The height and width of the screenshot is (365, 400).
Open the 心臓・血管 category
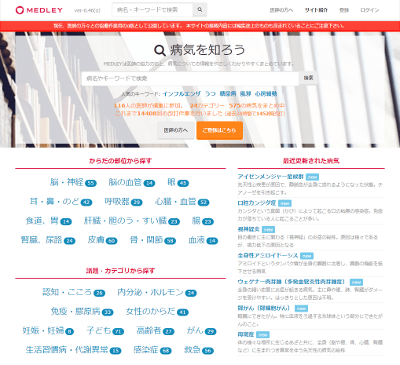click(182, 202)
